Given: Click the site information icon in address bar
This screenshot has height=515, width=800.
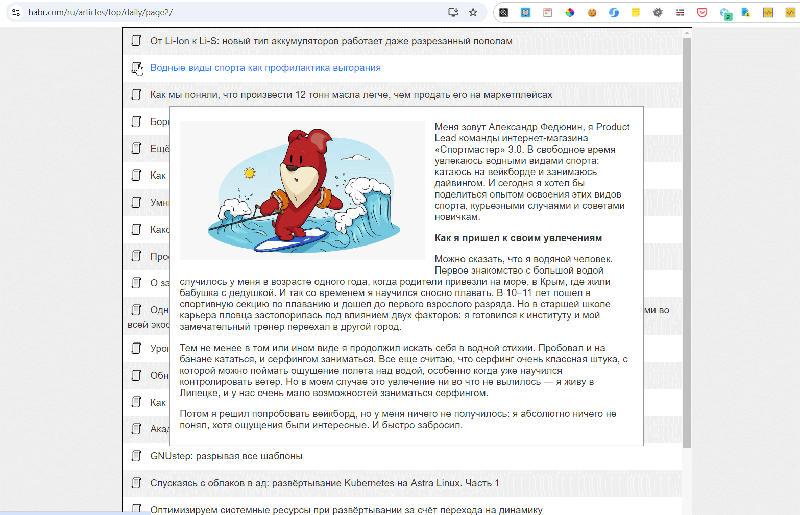Looking at the screenshot, I should (16, 12).
